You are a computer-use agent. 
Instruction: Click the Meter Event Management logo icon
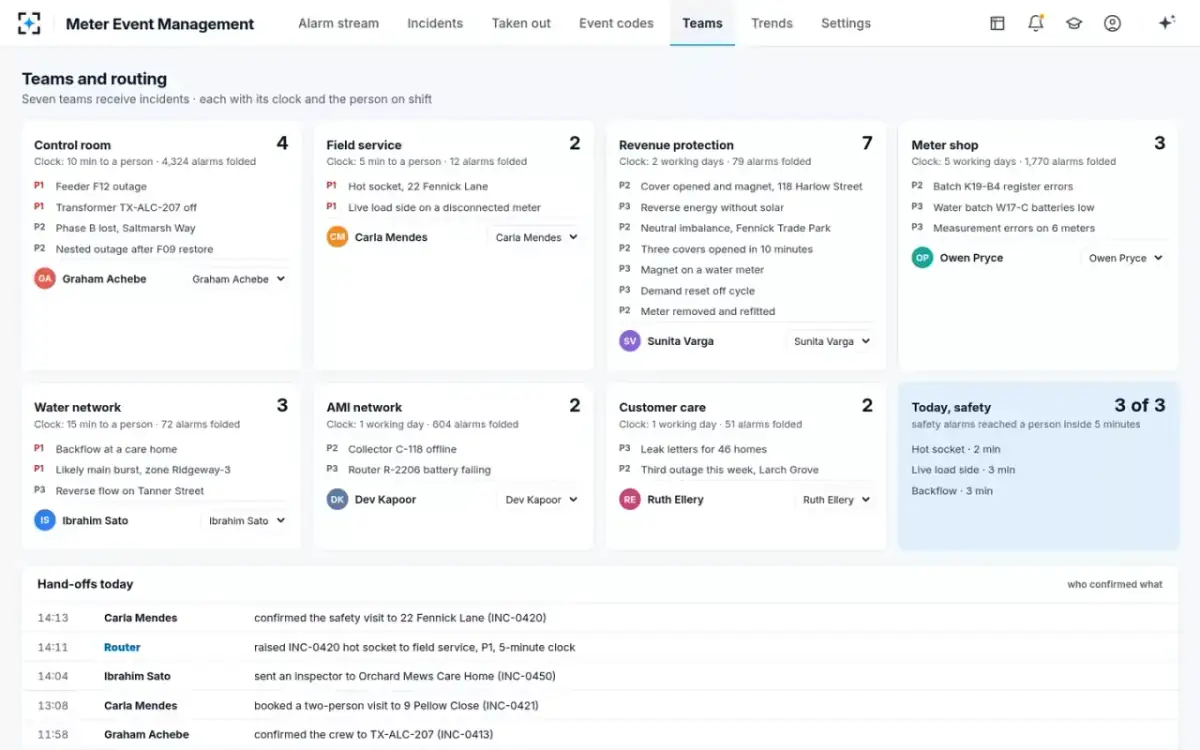[x=30, y=23]
